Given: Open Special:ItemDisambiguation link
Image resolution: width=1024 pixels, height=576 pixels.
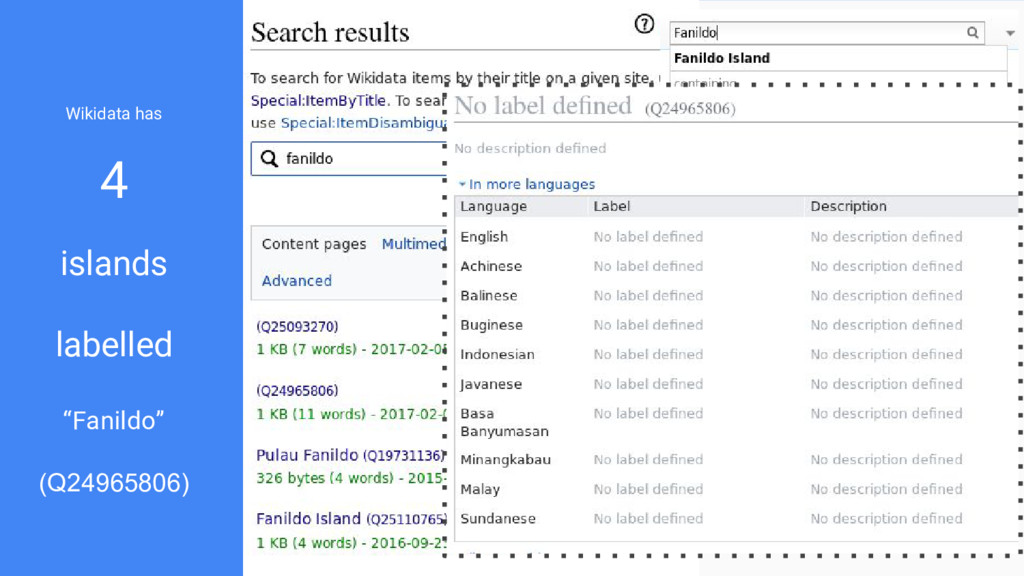Looking at the screenshot, I should (363, 123).
